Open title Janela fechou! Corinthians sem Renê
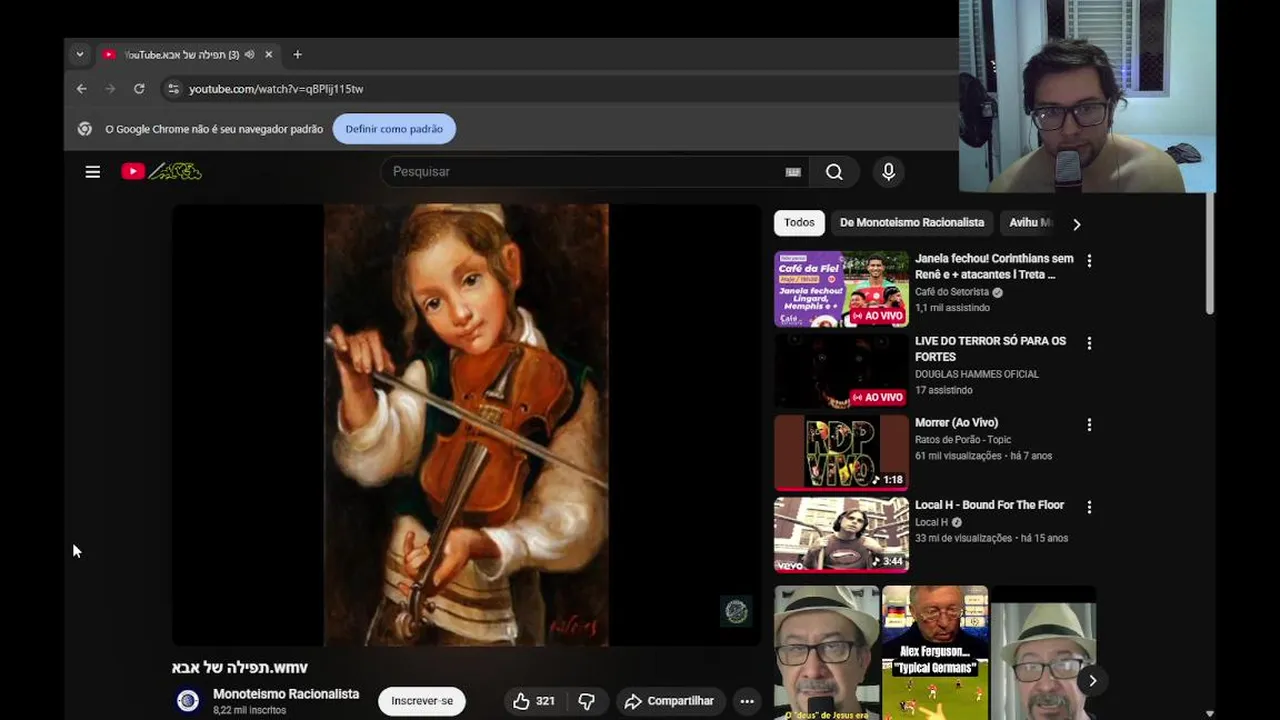 (994, 266)
